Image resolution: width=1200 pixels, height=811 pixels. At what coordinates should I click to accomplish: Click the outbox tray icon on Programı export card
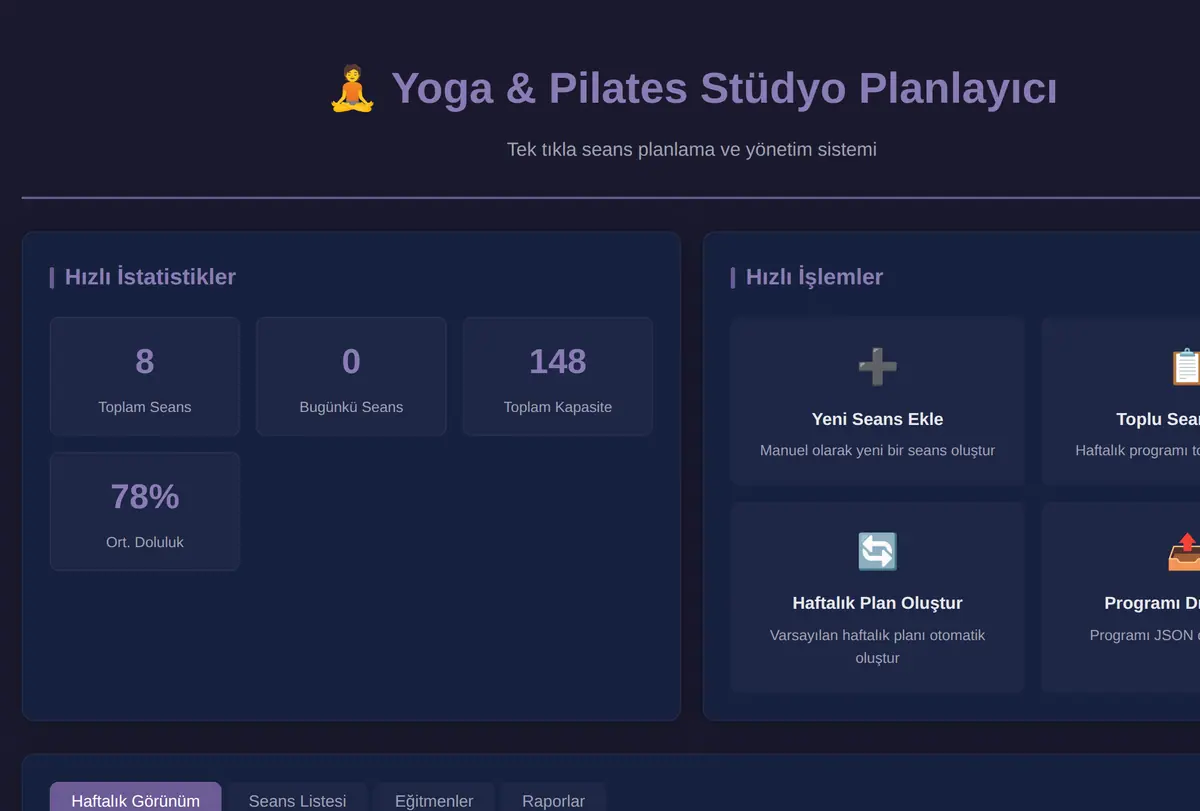pyautogui.click(x=1185, y=551)
